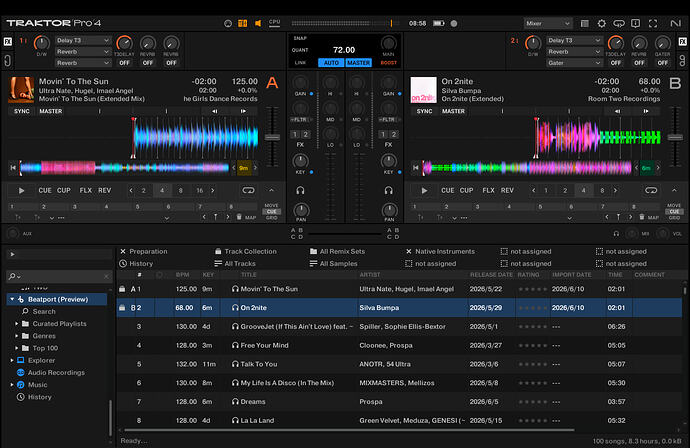Screen dimensions: 690x448
Task: Expand the Explorer tree node
Action: pyautogui.click(x=12, y=360)
